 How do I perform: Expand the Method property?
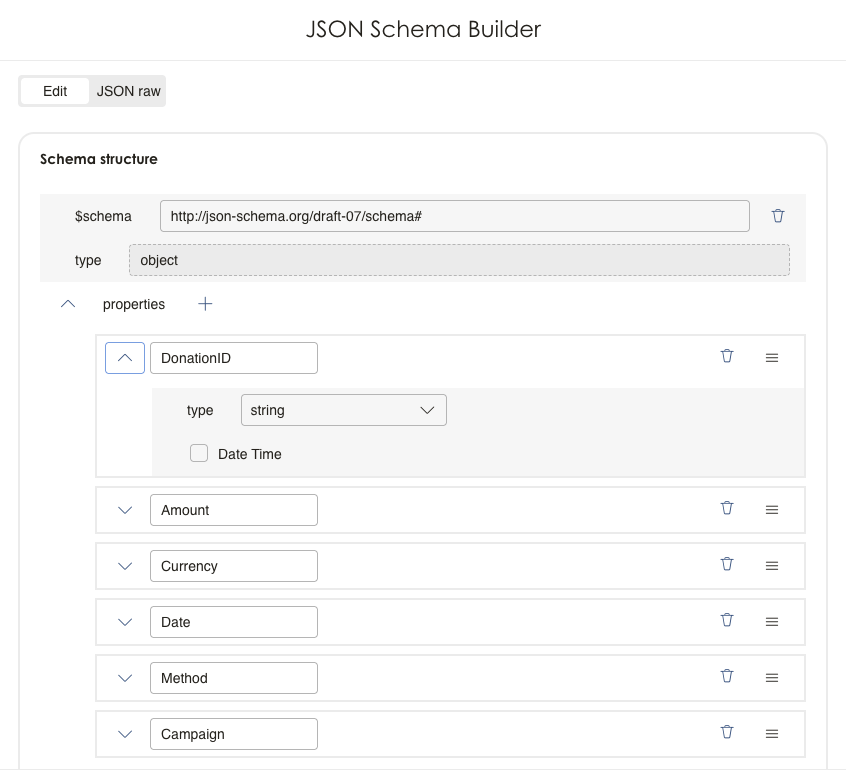click(125, 678)
